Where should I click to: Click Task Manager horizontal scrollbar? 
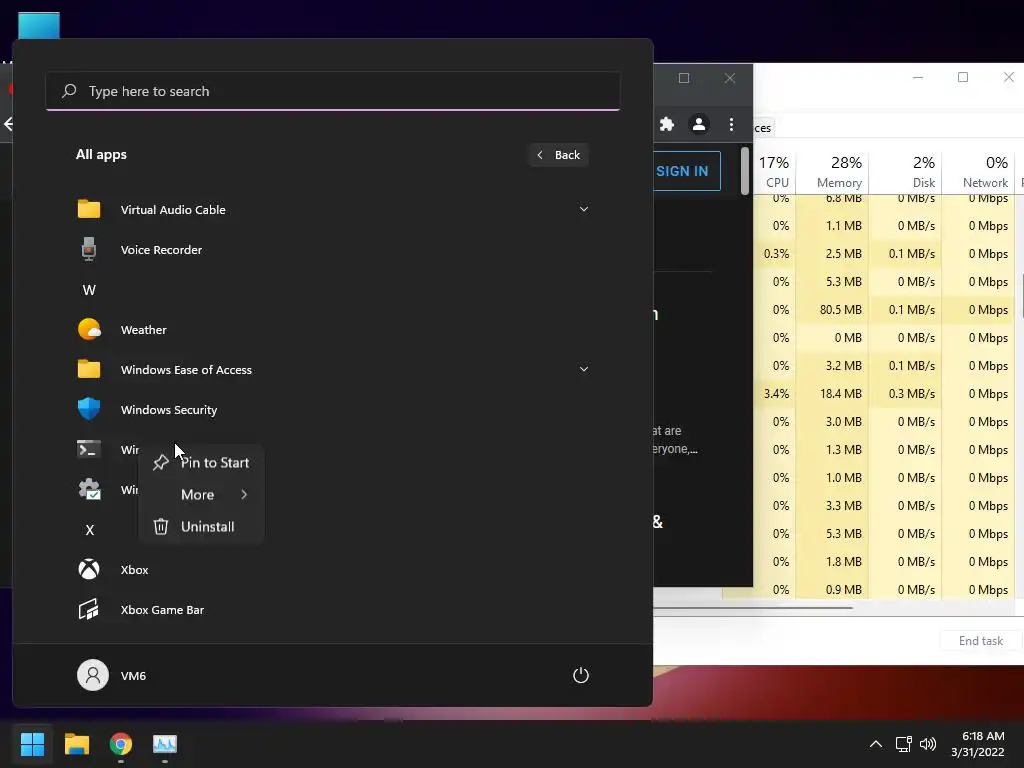(753, 608)
